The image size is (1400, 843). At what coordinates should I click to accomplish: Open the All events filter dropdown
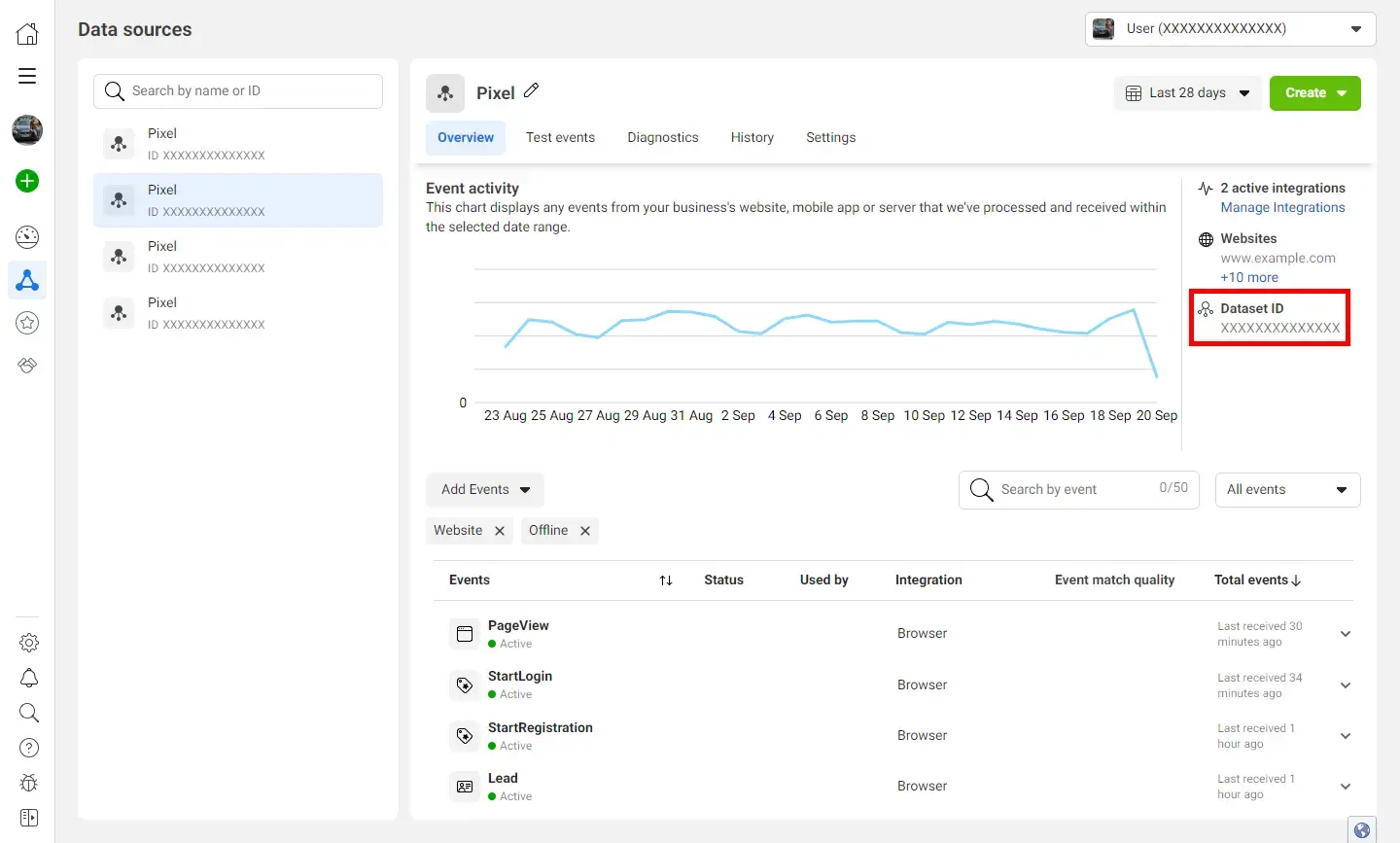coord(1288,490)
